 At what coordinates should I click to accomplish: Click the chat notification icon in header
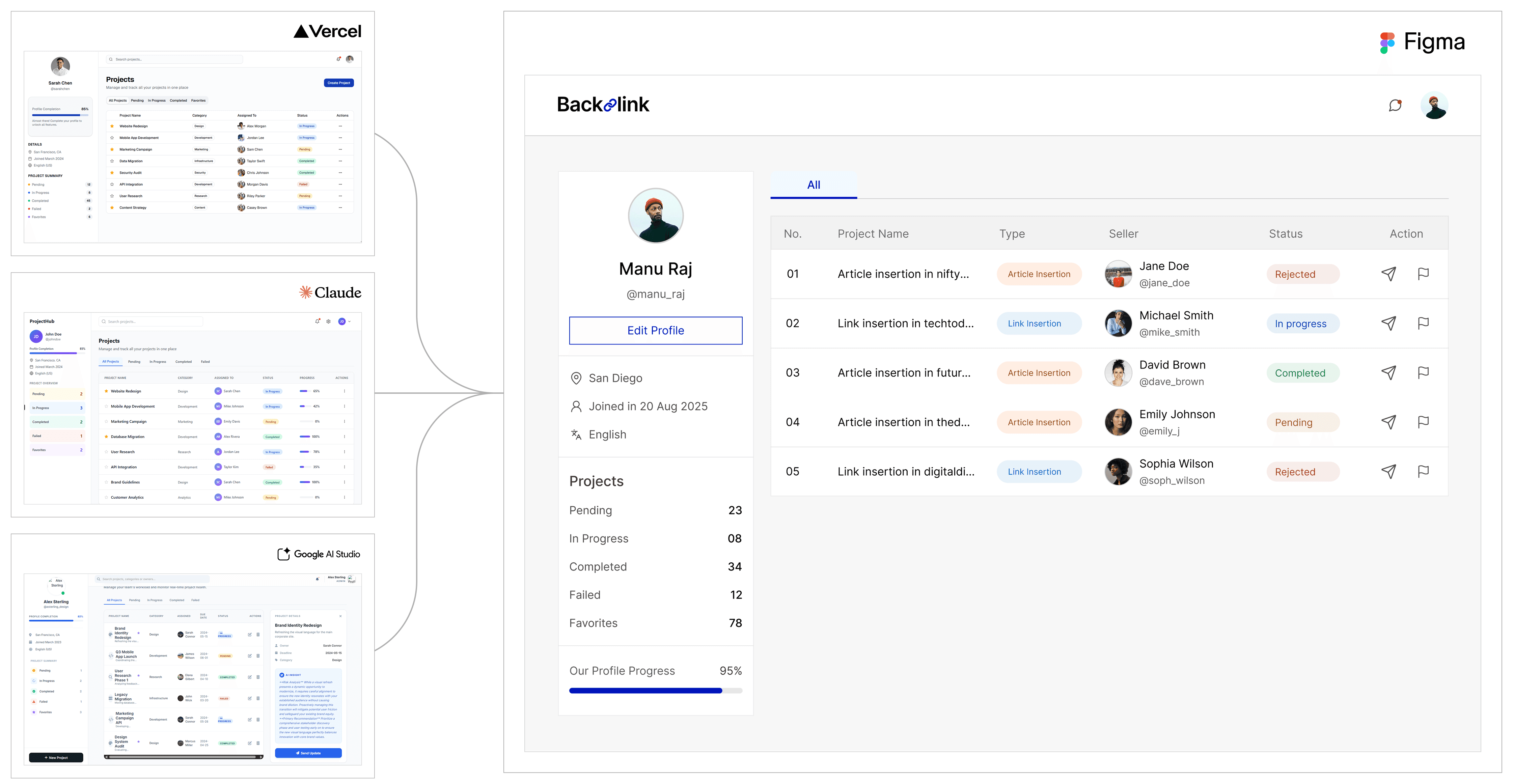pyautogui.click(x=1395, y=106)
